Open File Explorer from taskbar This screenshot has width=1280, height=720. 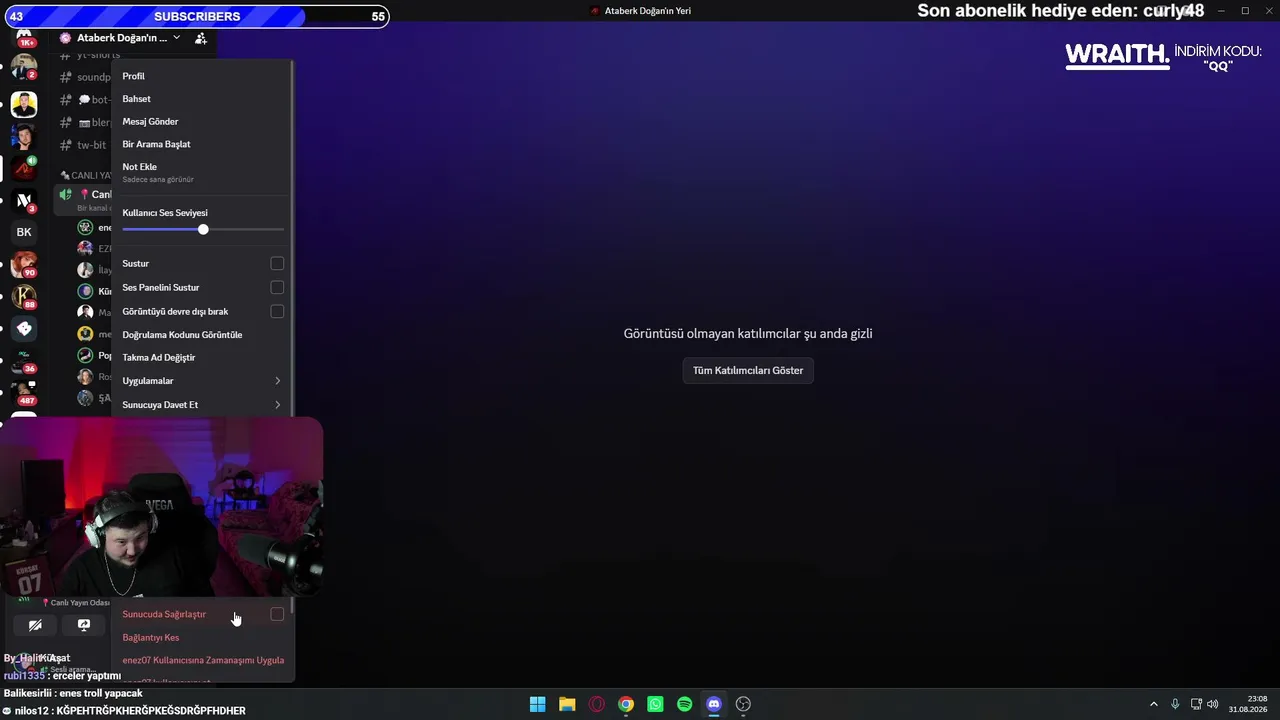coord(567,704)
